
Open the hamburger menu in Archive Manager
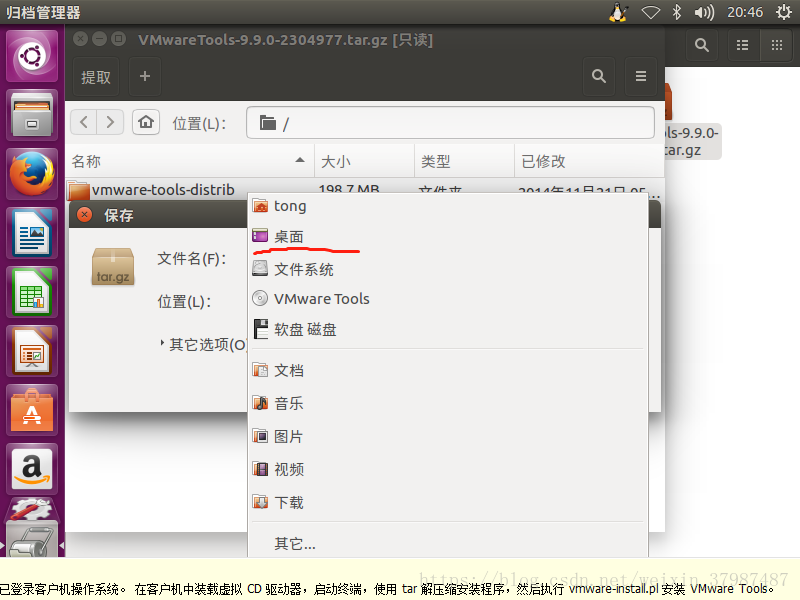pos(641,77)
